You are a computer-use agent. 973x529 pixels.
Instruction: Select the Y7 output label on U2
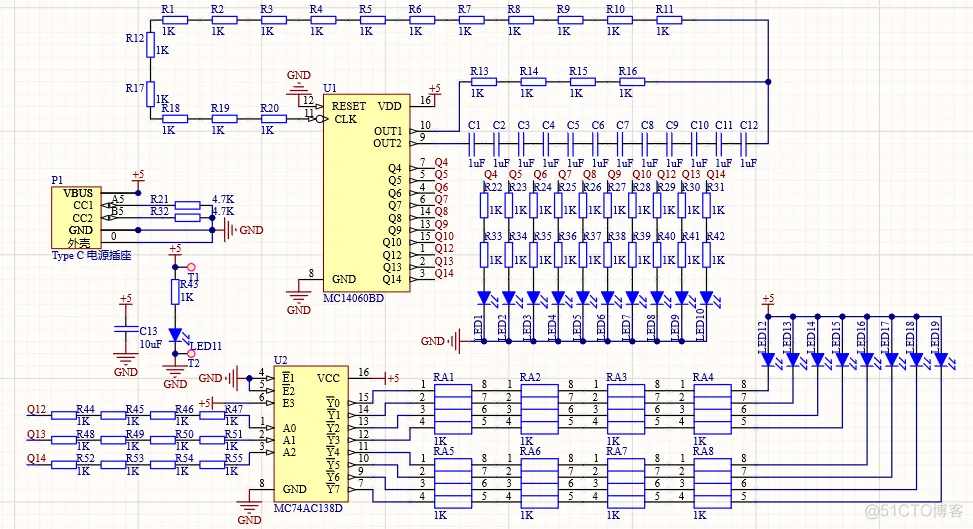334,489
